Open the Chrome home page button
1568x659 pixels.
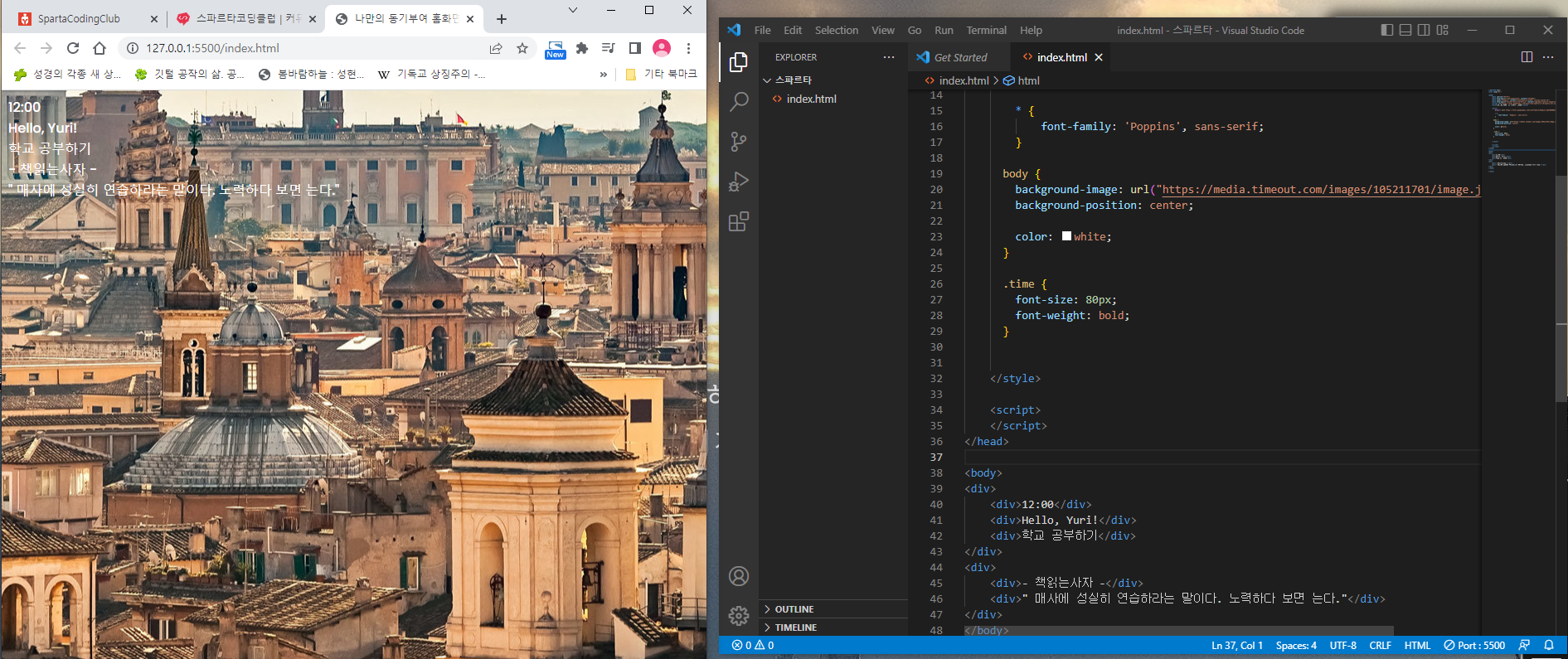pos(100,48)
